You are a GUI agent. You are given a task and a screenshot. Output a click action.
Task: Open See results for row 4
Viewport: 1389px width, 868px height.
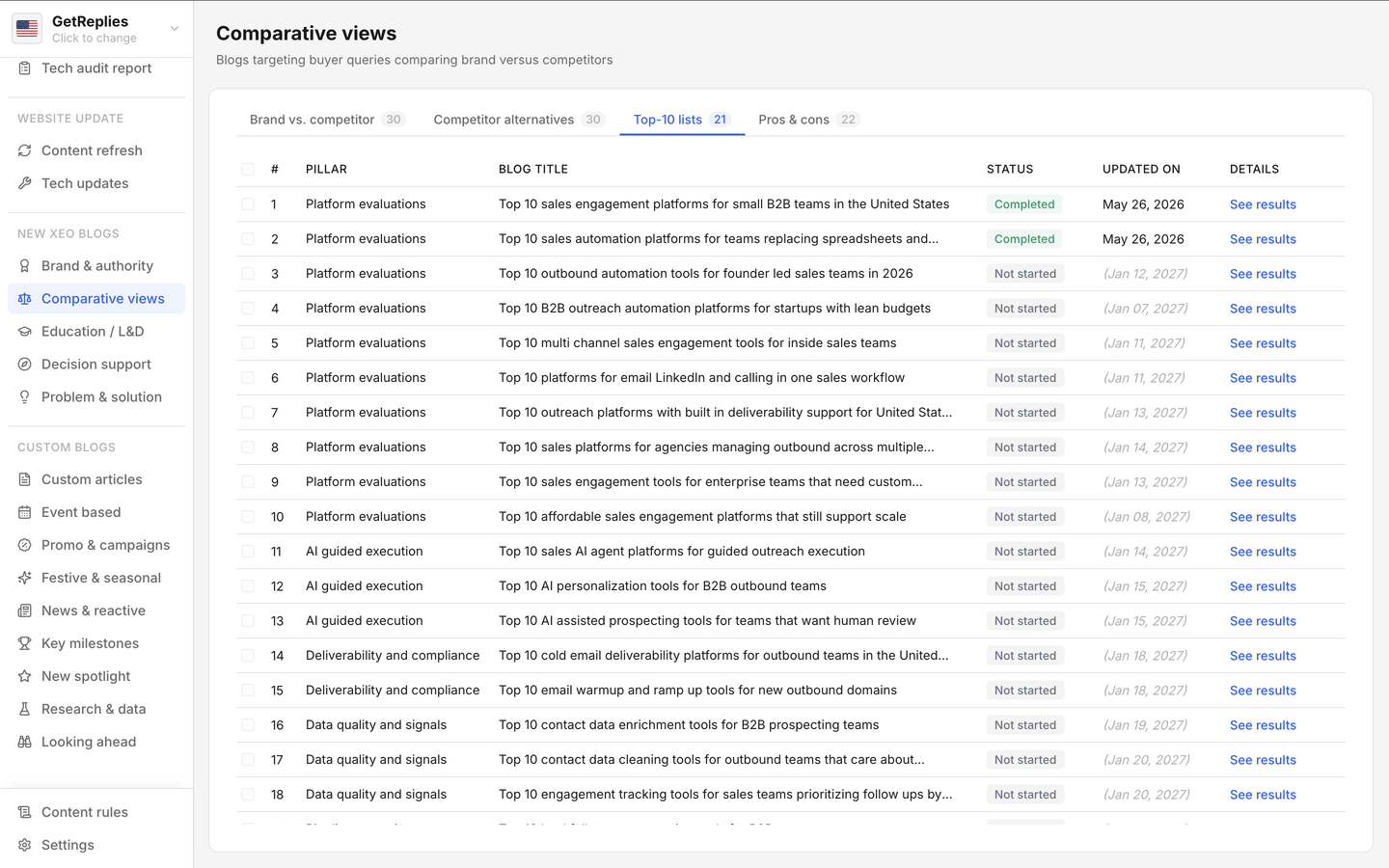(x=1263, y=309)
